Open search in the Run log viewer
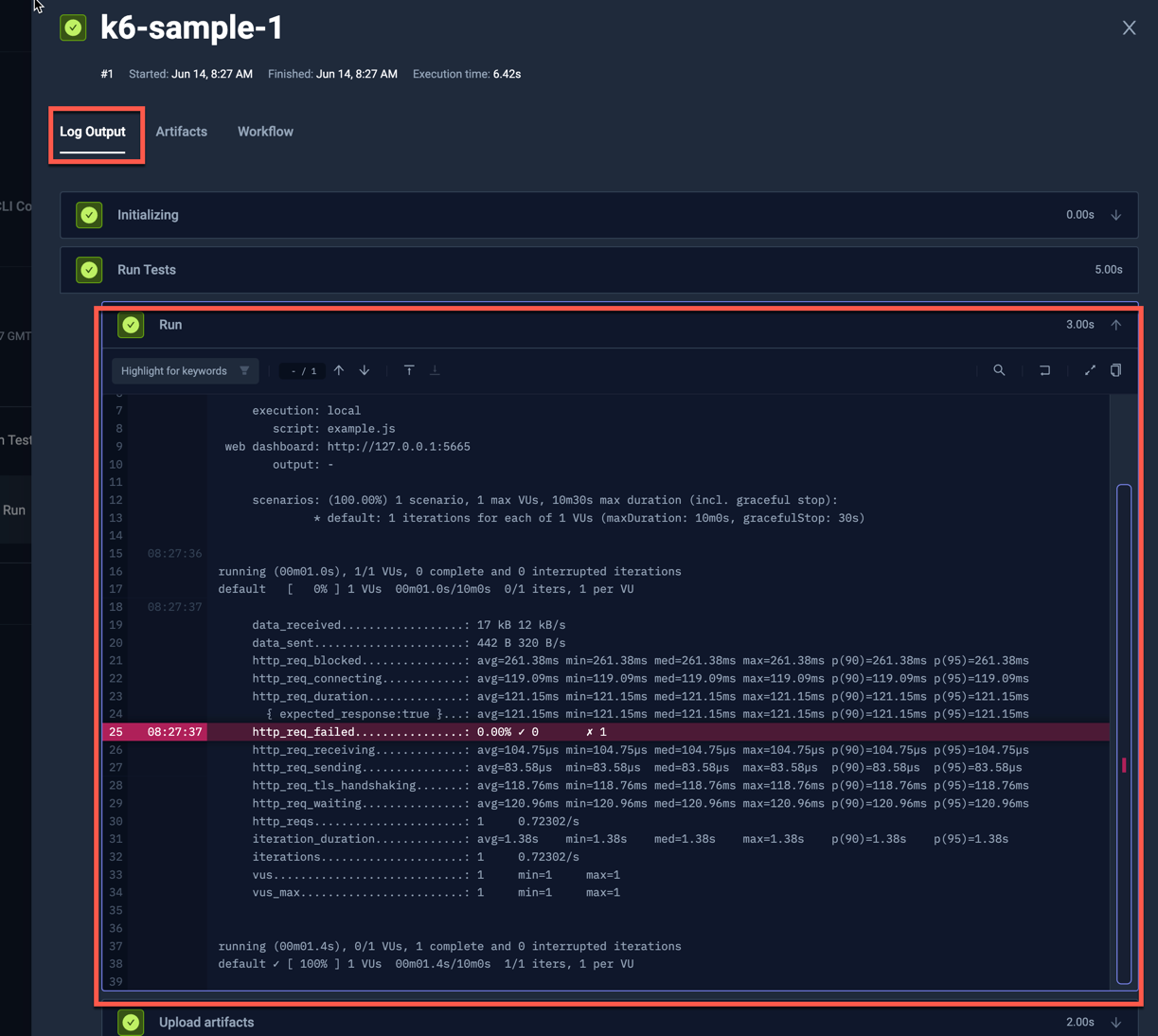This screenshot has height=1036, width=1158. click(x=999, y=370)
